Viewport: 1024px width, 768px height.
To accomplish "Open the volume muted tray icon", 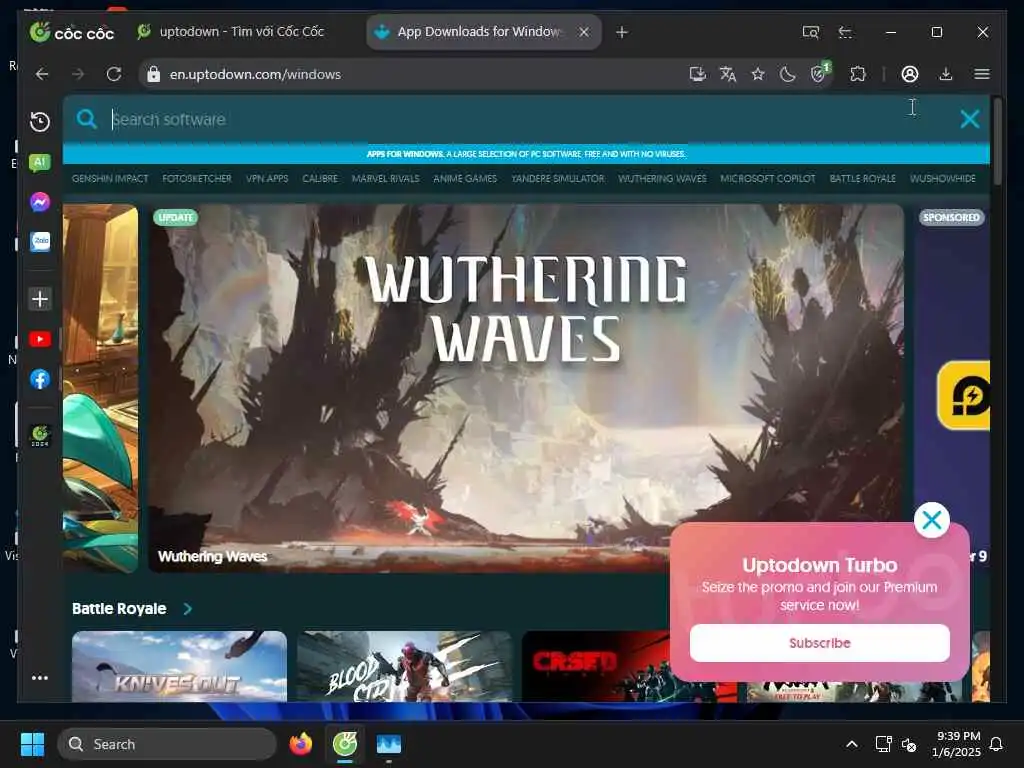I will click(x=909, y=744).
